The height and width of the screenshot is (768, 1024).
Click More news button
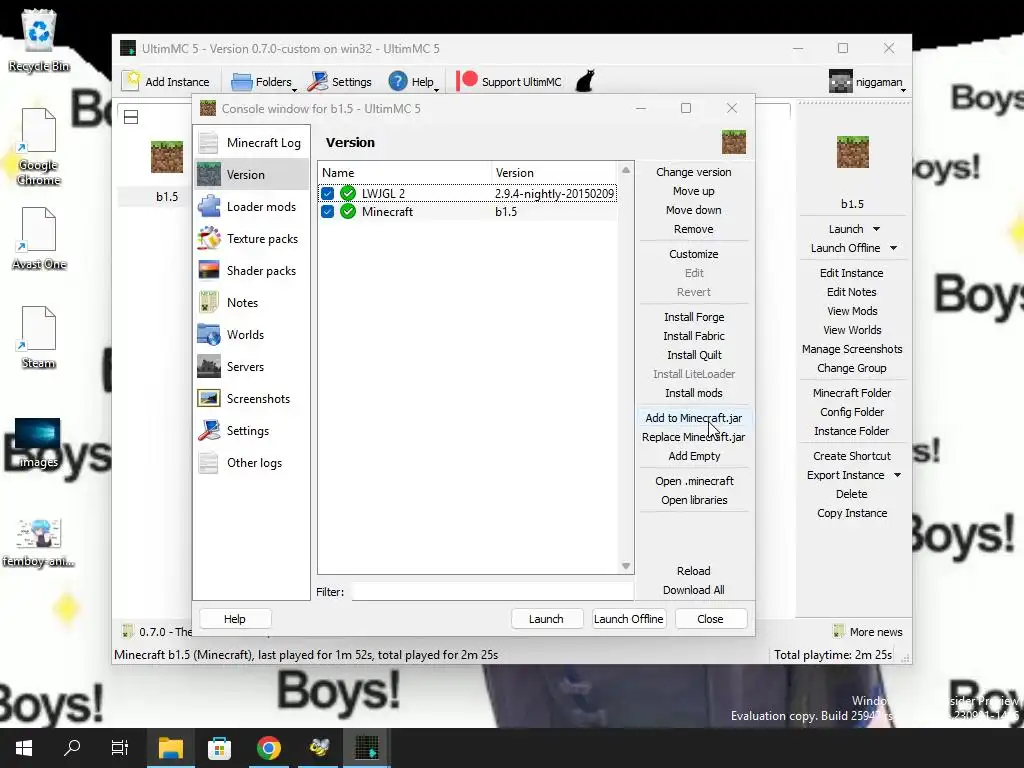tap(868, 632)
